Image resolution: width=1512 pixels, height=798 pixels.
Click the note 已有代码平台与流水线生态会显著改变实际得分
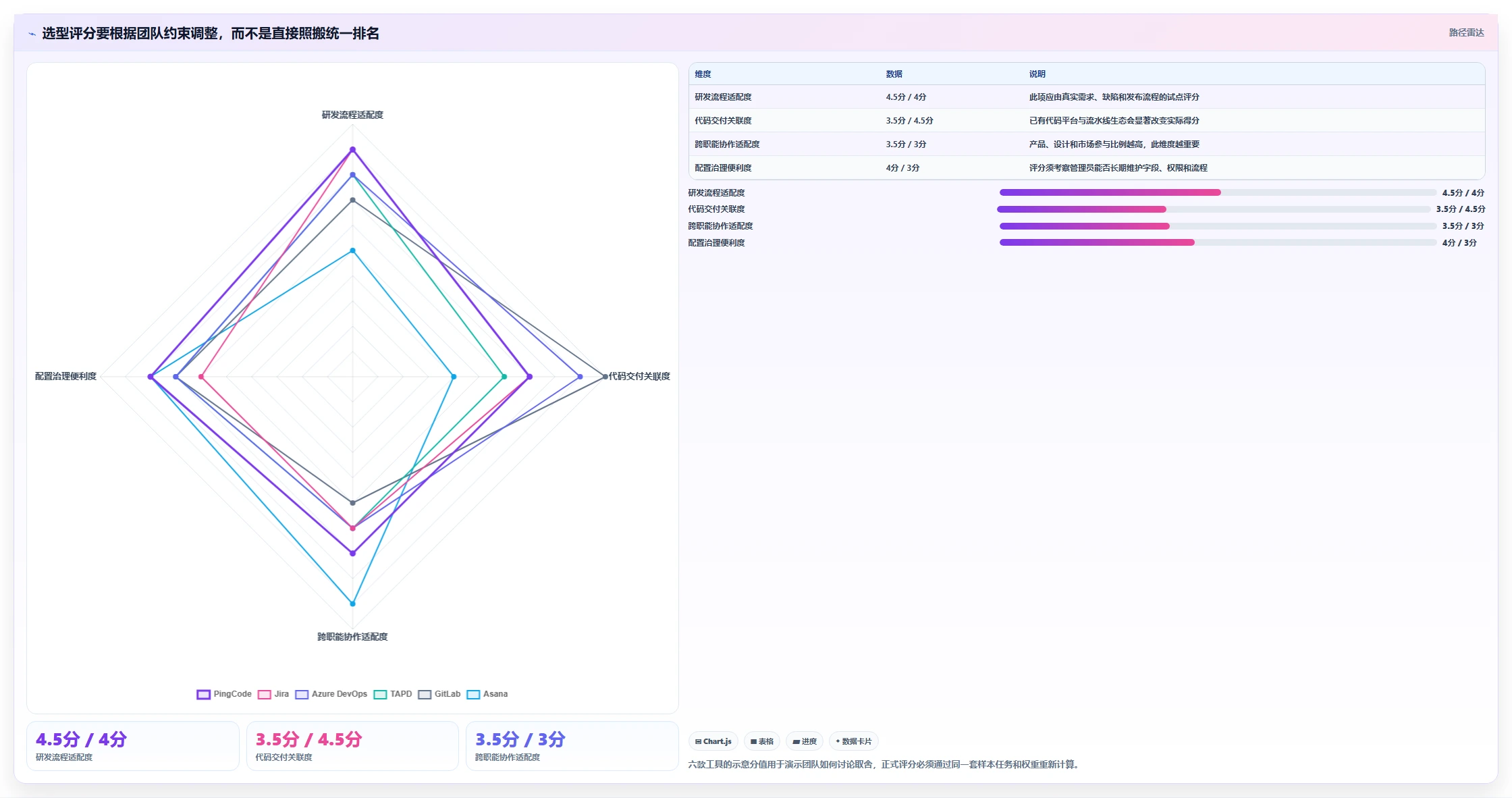pyautogui.click(x=1114, y=121)
